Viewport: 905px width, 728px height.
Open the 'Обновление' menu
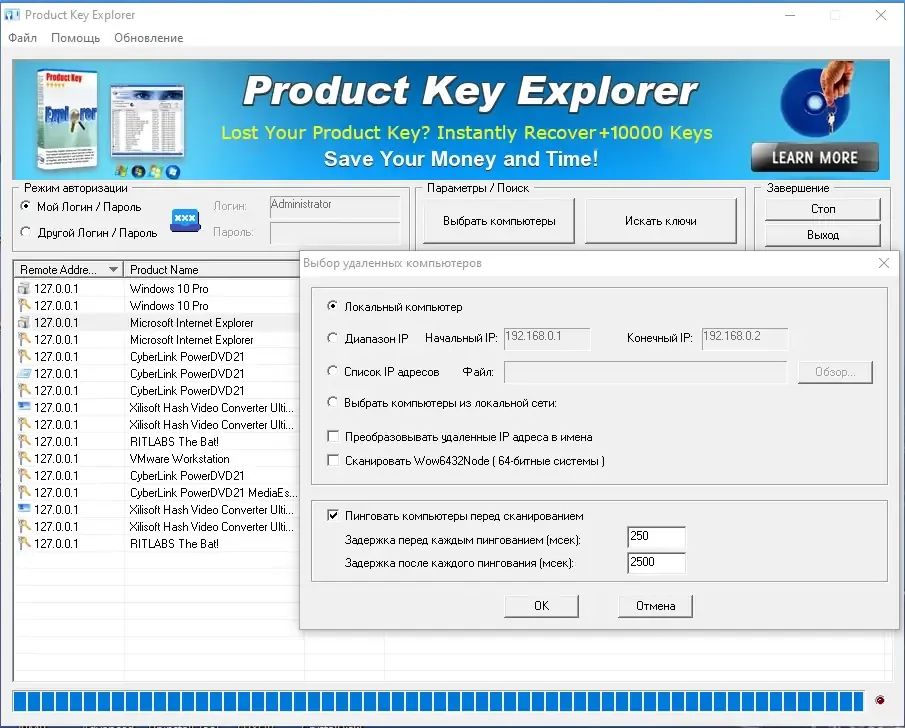pos(148,38)
